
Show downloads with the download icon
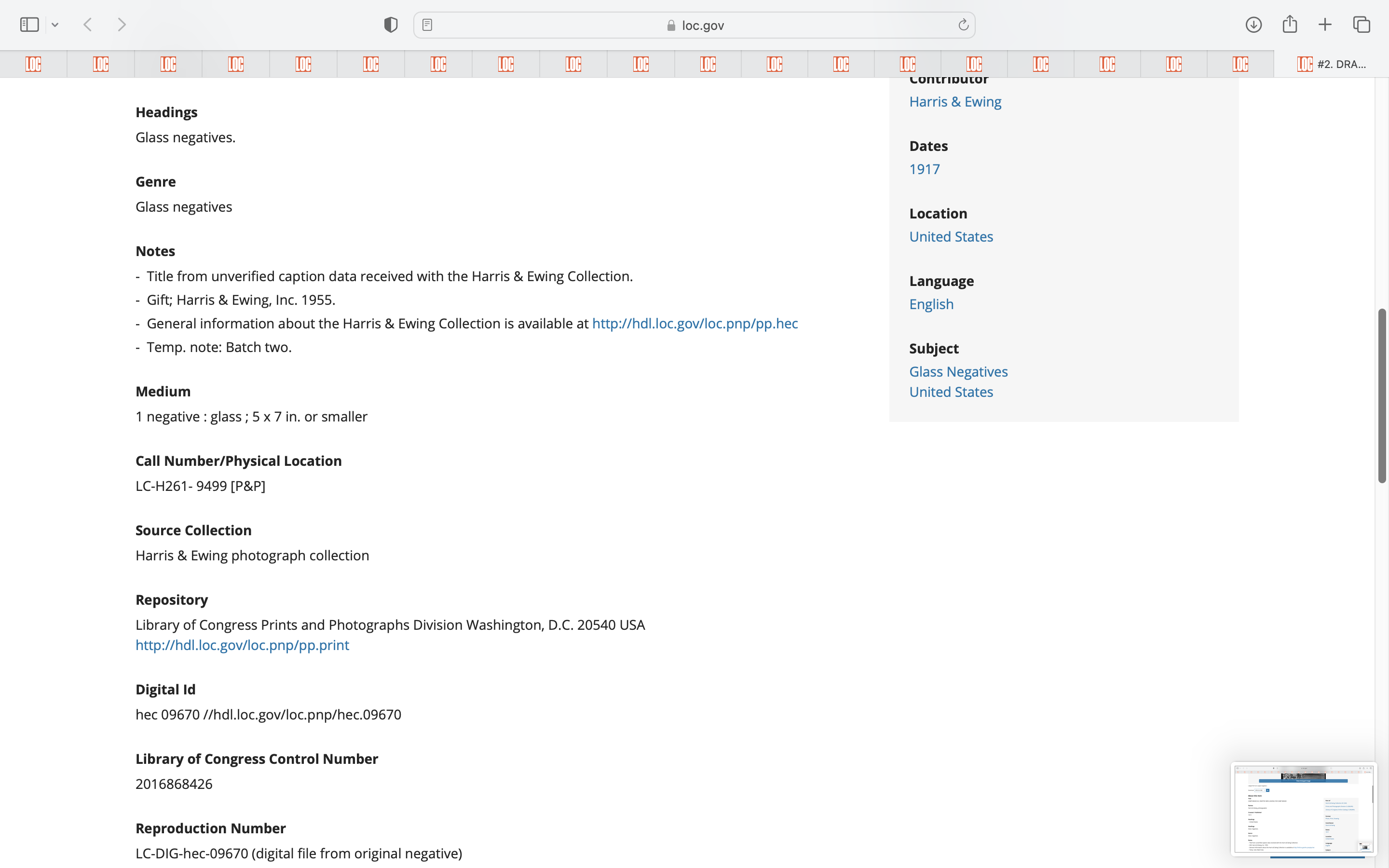click(1253, 25)
